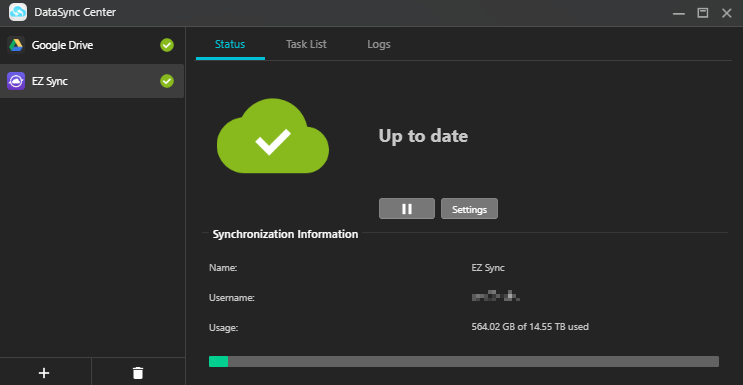Click the Up to date status text

pyautogui.click(x=423, y=137)
